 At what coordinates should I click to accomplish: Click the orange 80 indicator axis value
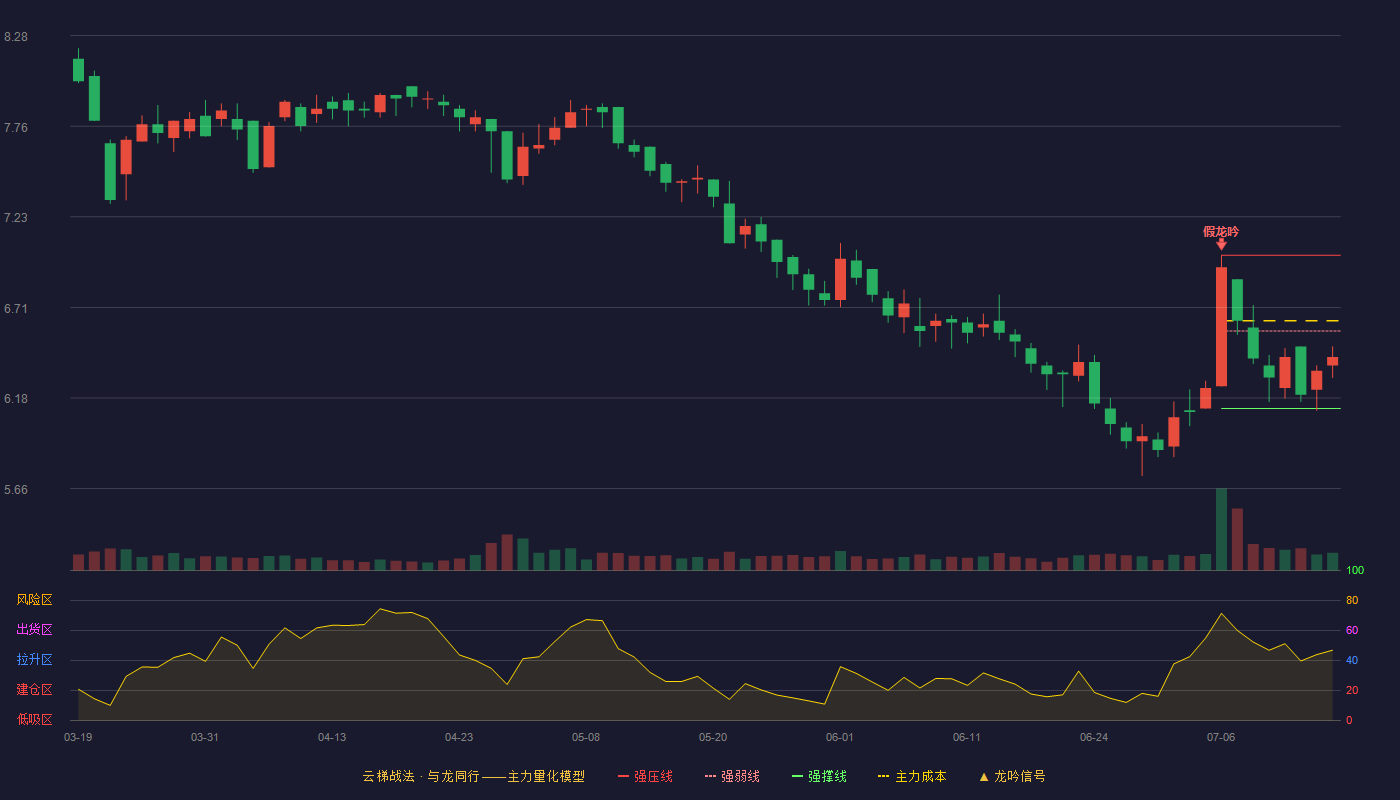(1352, 600)
